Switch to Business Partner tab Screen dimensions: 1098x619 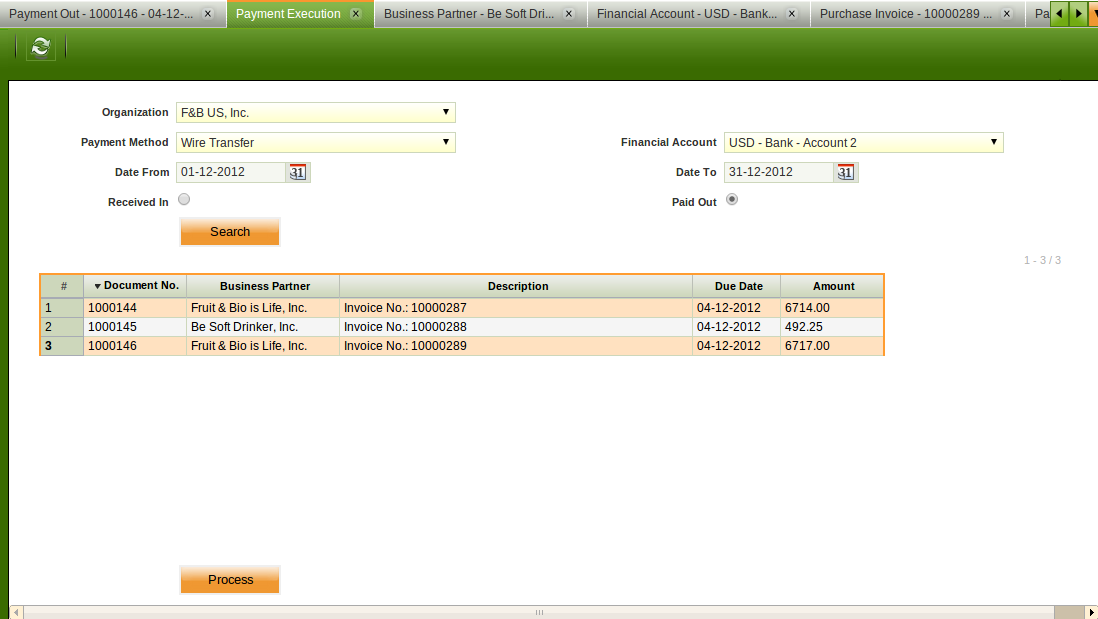(x=468, y=14)
